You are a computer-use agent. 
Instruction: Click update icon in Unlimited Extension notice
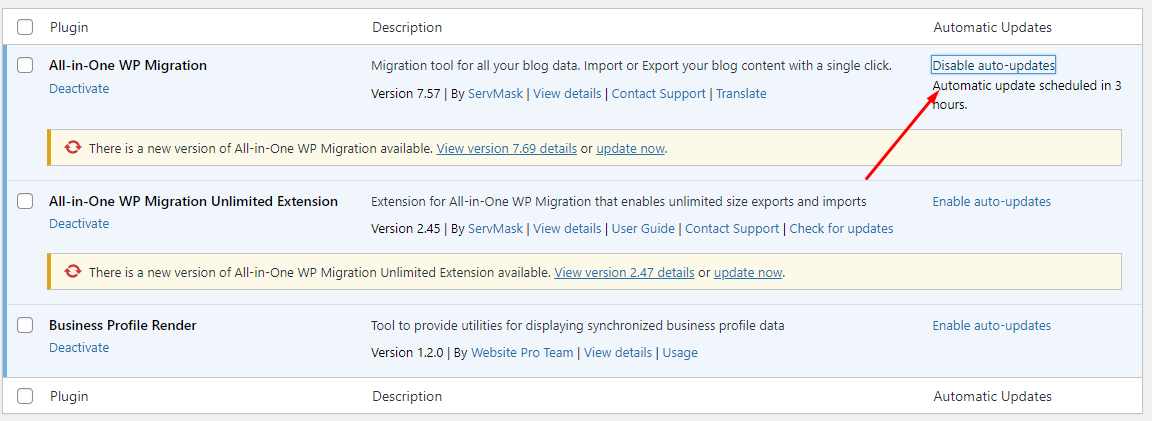[72, 272]
